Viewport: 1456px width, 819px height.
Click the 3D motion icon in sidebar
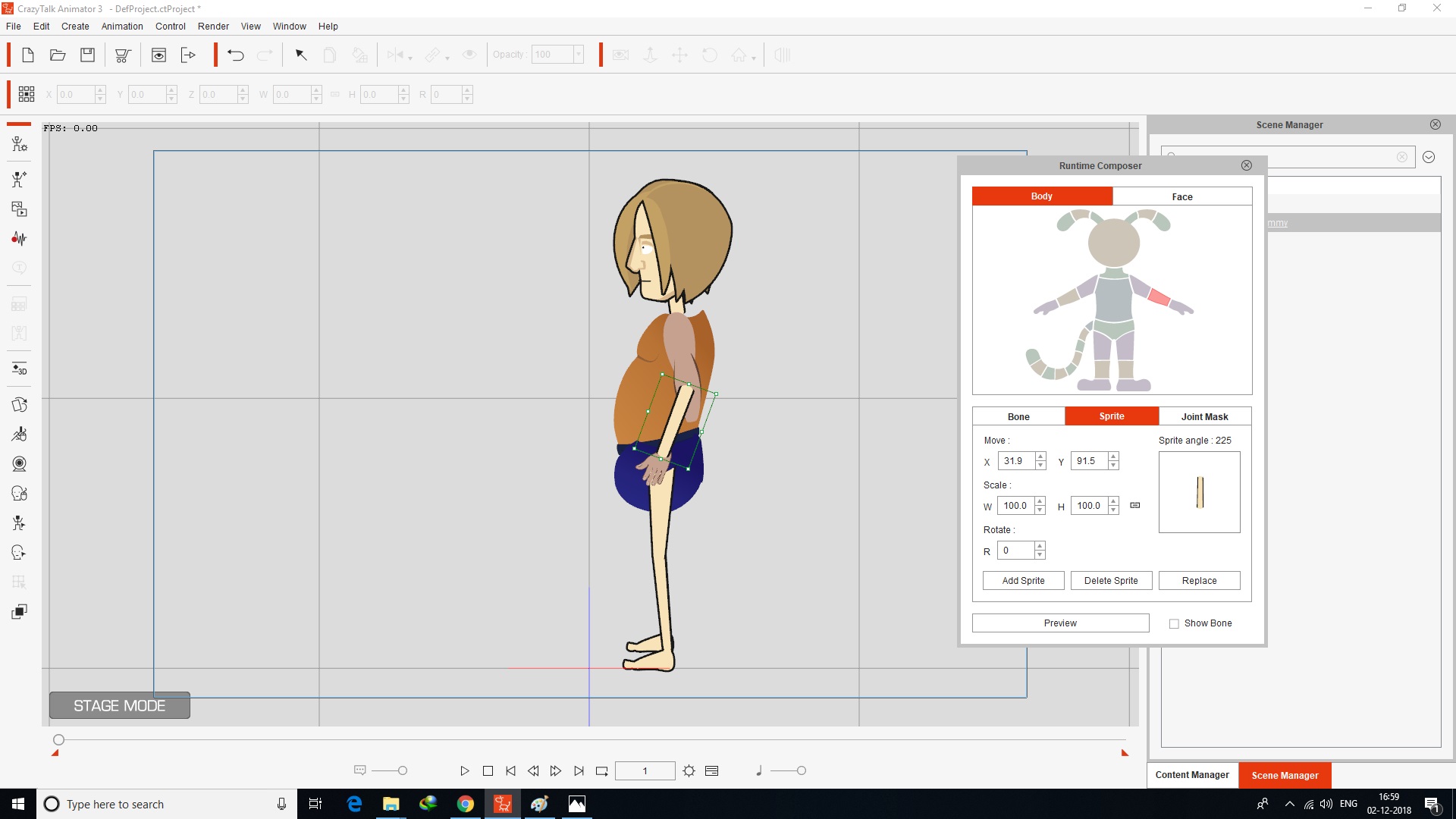[20, 369]
